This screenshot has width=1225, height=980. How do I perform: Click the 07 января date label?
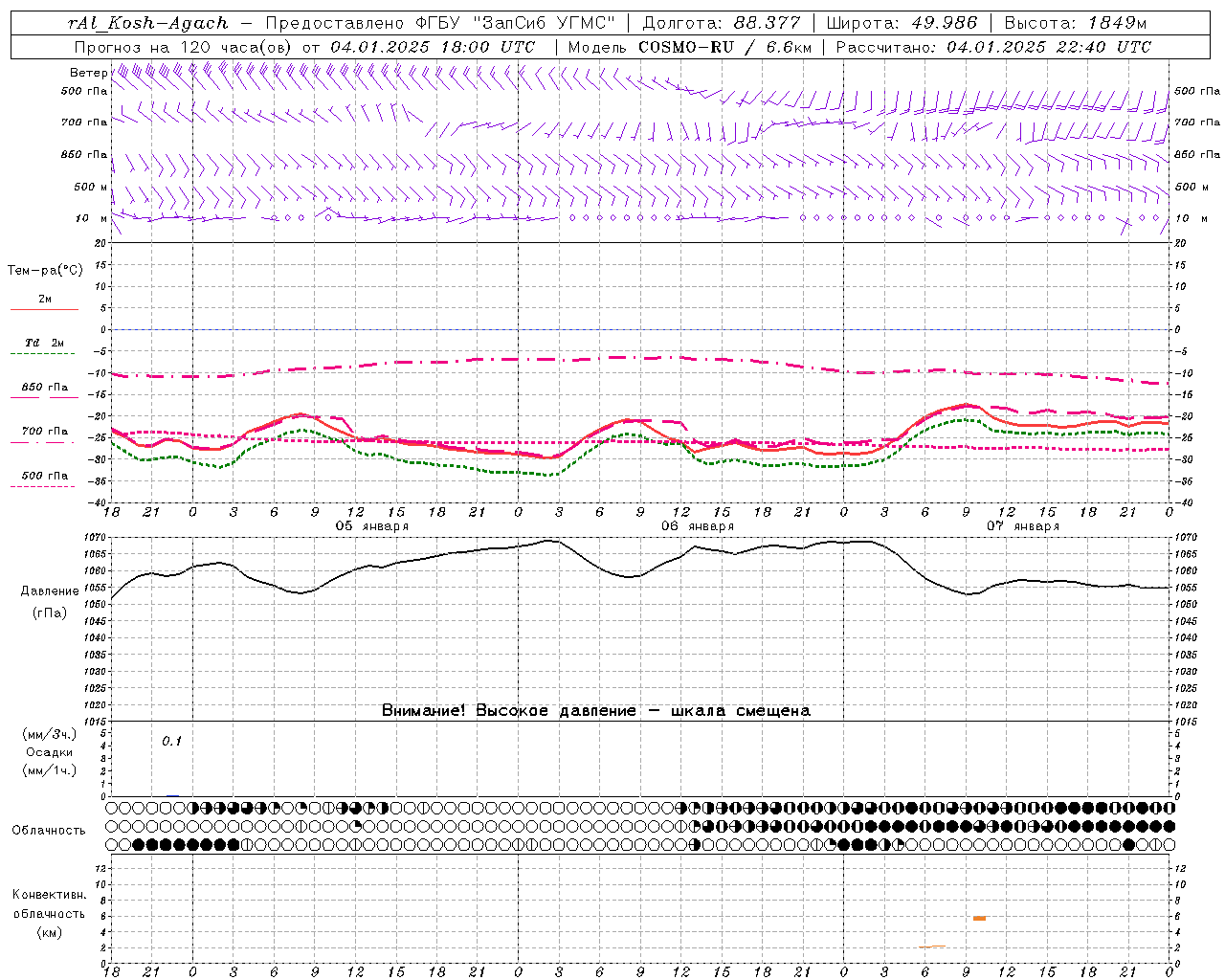1023,526
